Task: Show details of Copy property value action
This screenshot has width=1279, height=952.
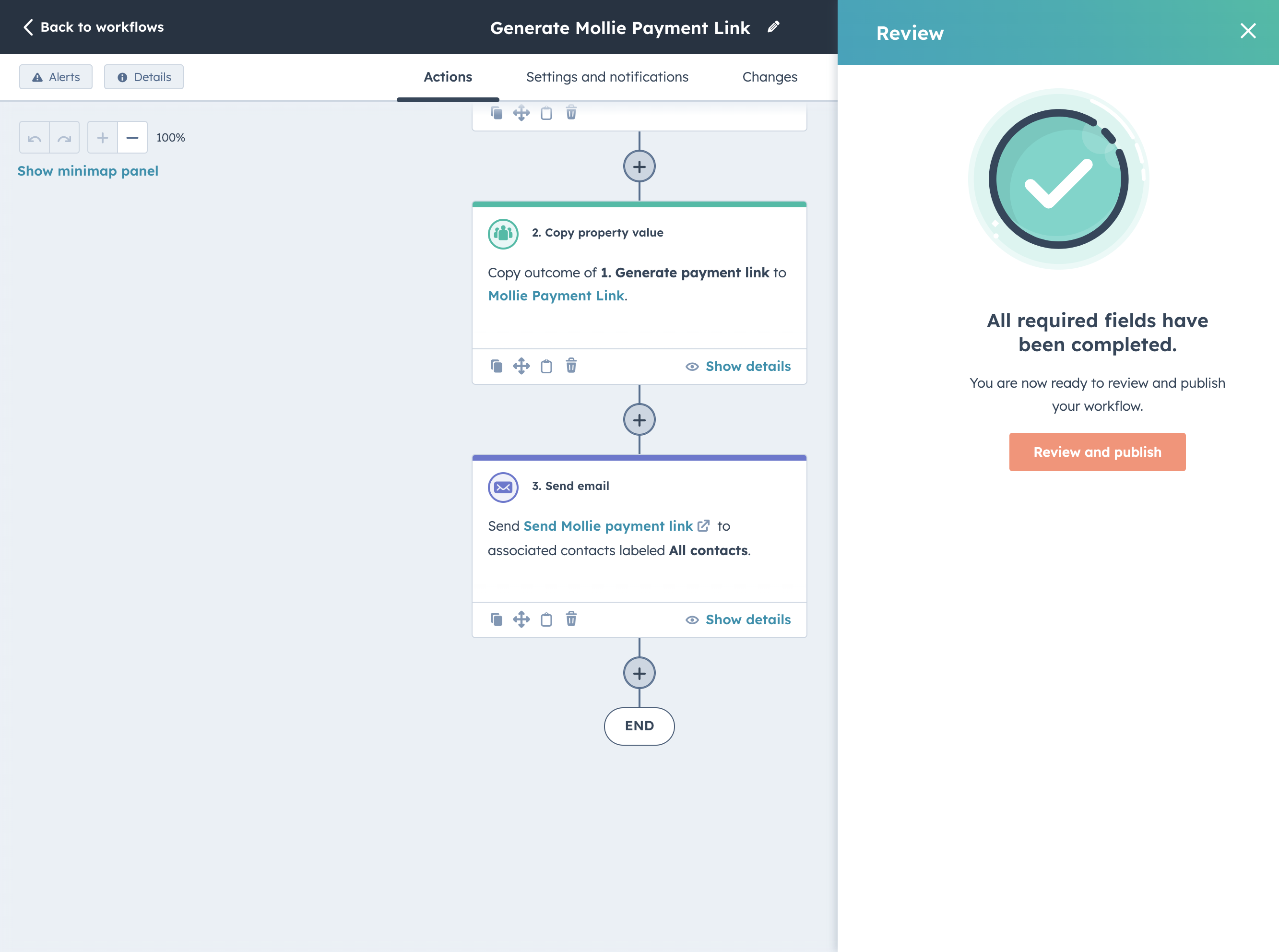Action: [x=738, y=367]
